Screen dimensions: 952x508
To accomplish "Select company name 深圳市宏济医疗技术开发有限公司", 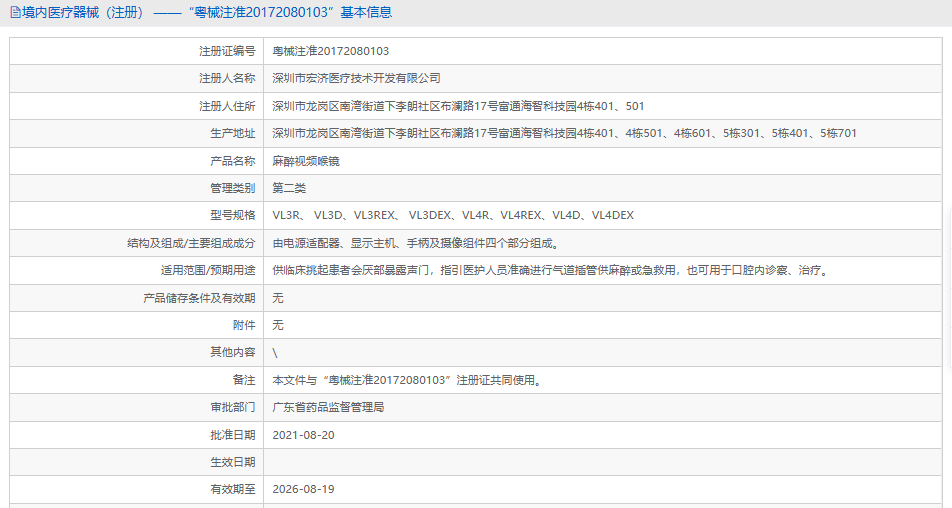I will pos(356,78).
